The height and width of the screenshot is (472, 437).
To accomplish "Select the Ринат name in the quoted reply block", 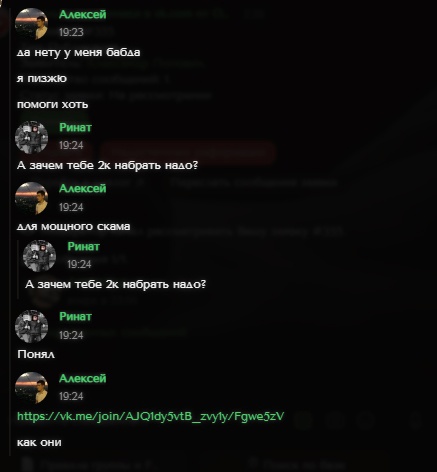I will tap(83, 246).
